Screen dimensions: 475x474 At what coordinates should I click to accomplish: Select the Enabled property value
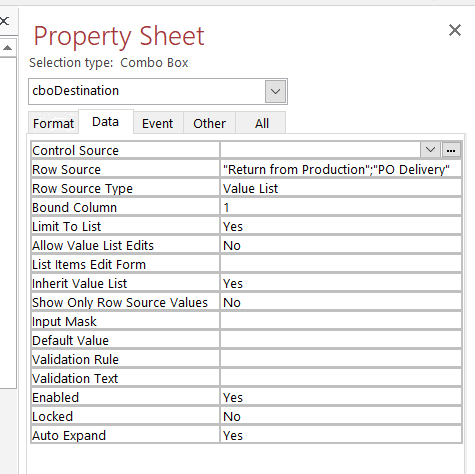click(341, 397)
